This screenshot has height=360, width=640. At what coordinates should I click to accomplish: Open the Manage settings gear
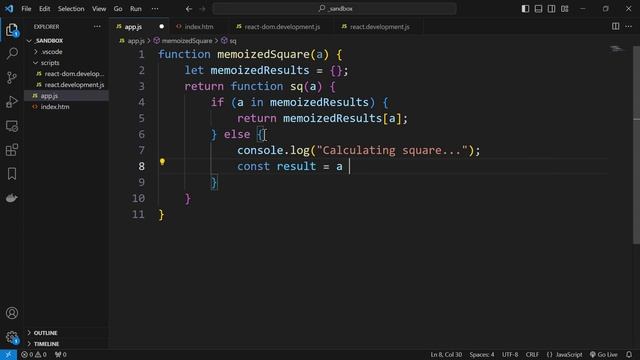12,337
